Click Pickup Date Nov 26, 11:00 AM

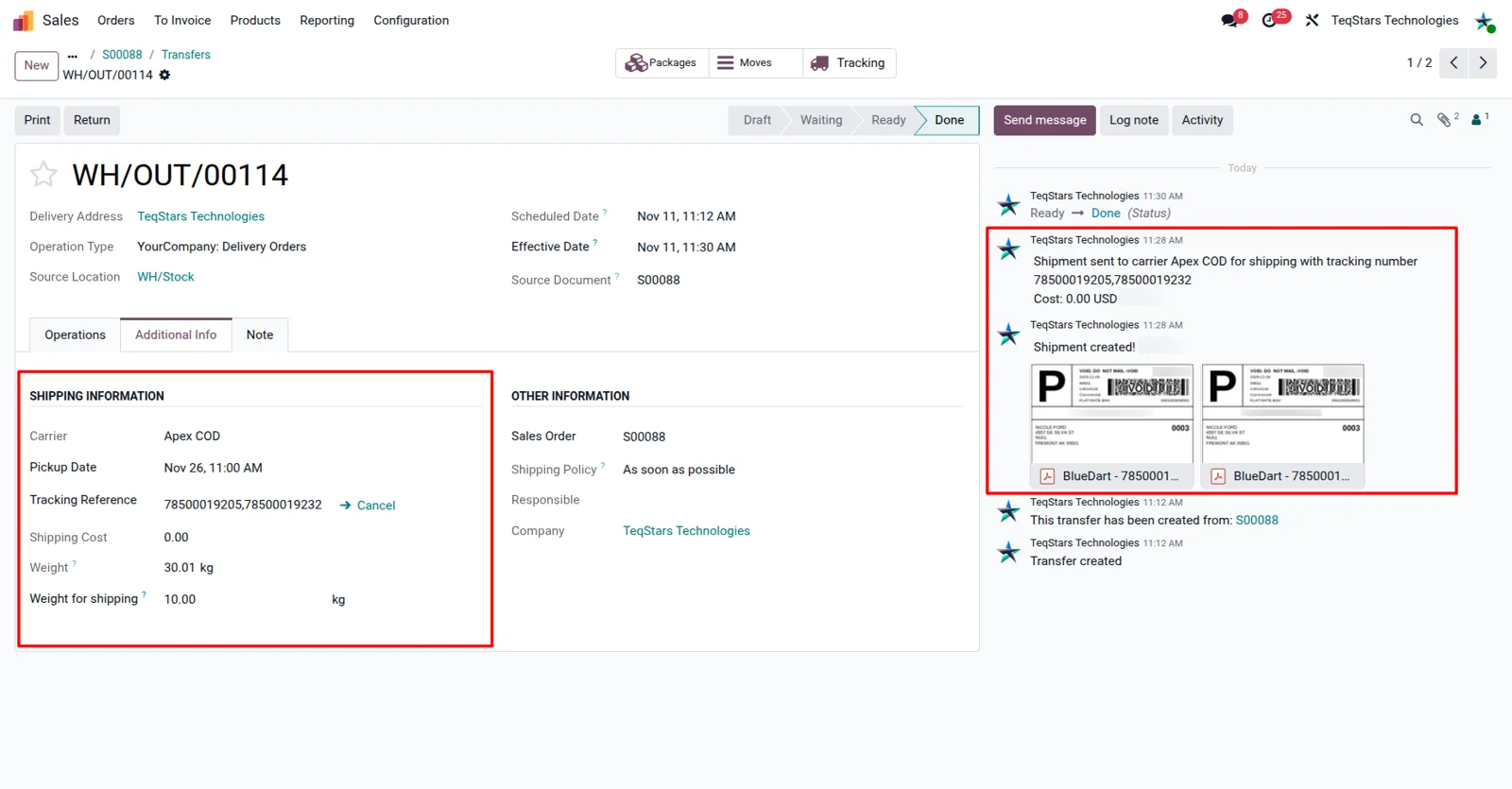click(214, 468)
